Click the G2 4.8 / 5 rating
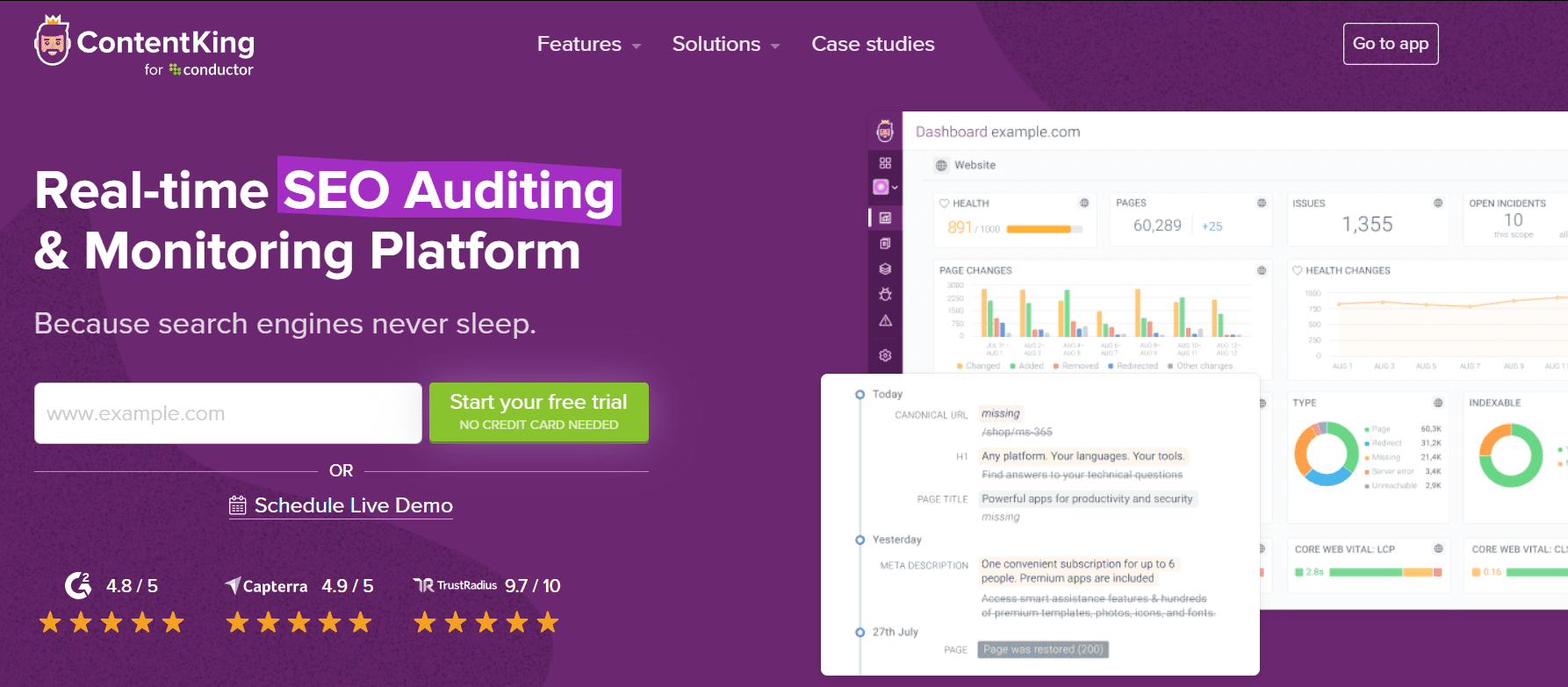Screen dimensions: 1568x687 (132, 586)
